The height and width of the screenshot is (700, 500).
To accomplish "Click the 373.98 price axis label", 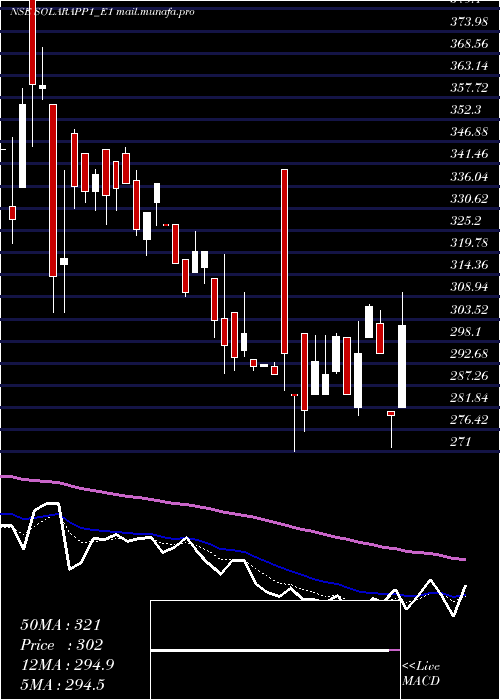I will click(469, 21).
